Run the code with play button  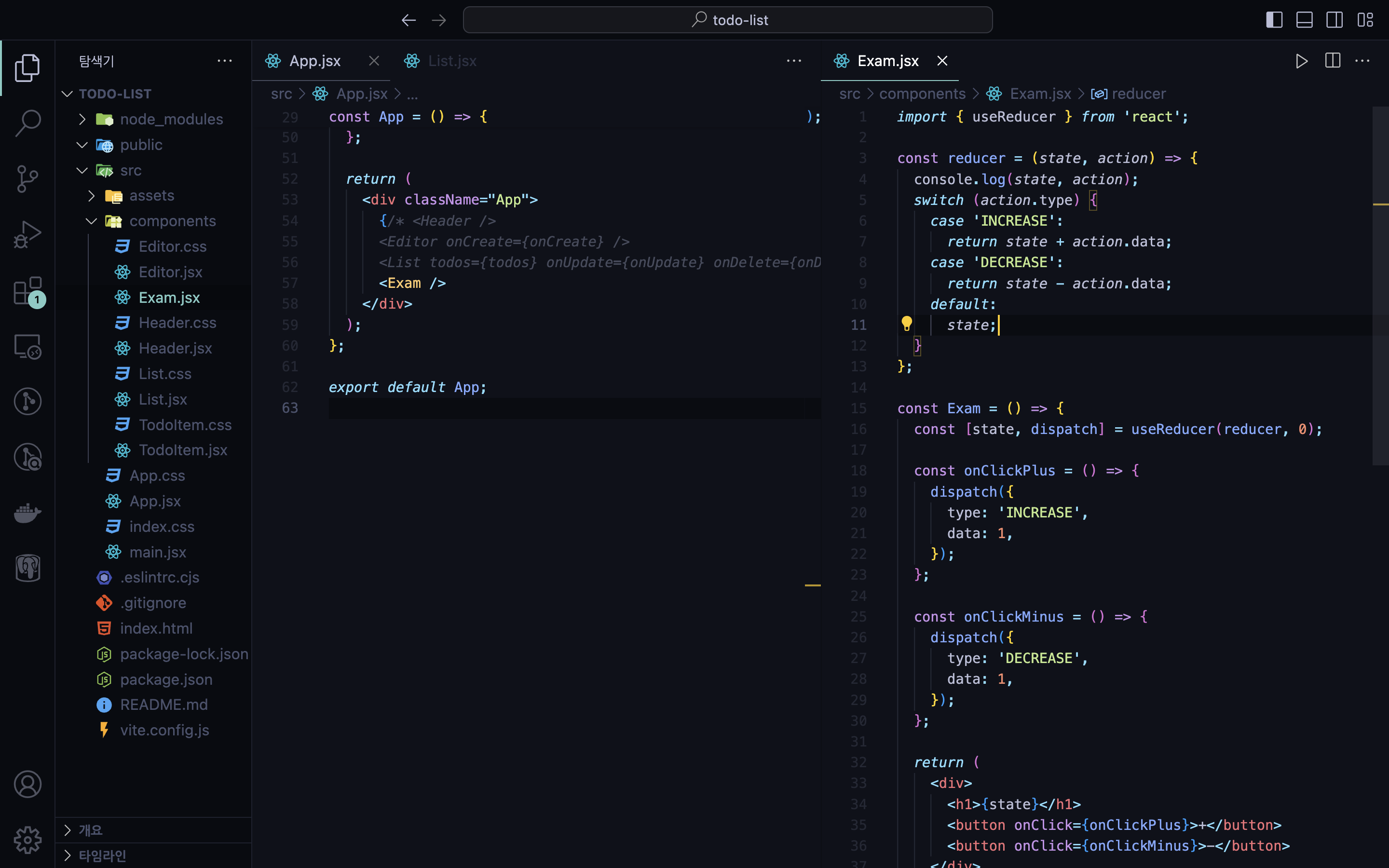1301,61
